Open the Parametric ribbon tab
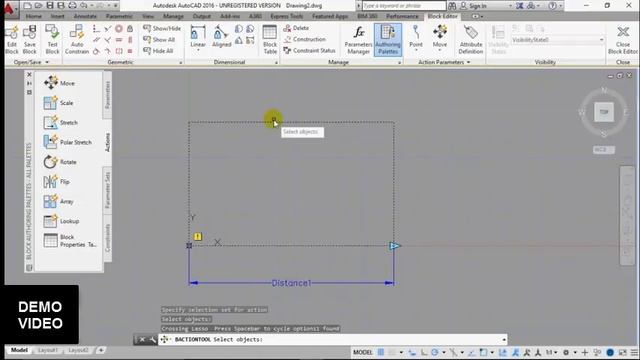Viewport: 640px width, 360px height. click(119, 16)
